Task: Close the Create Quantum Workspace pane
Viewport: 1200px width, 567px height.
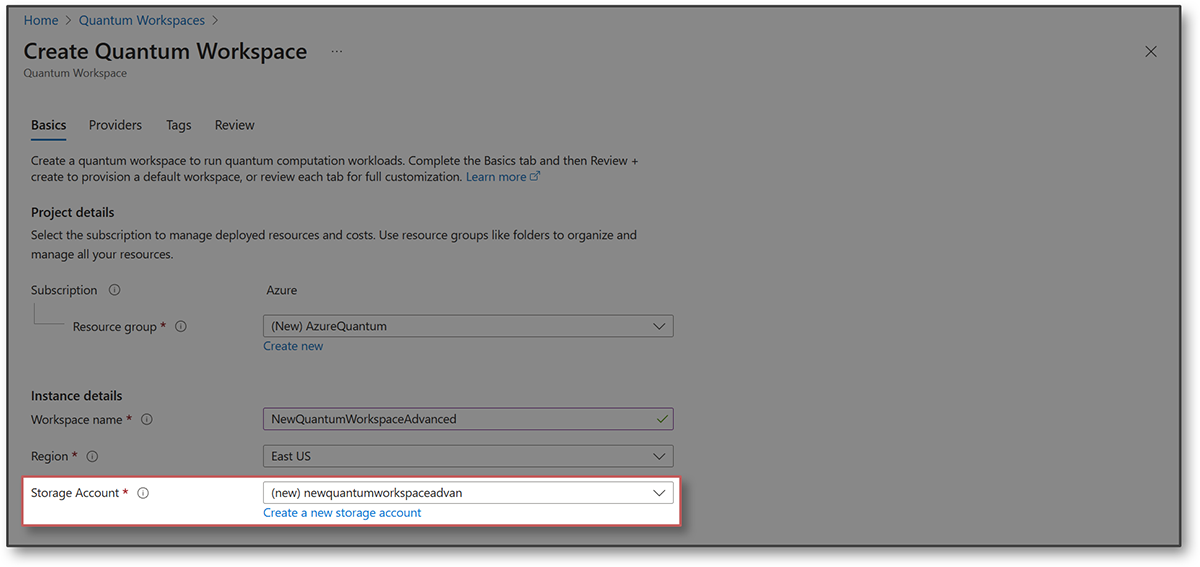Action: coord(1151,52)
